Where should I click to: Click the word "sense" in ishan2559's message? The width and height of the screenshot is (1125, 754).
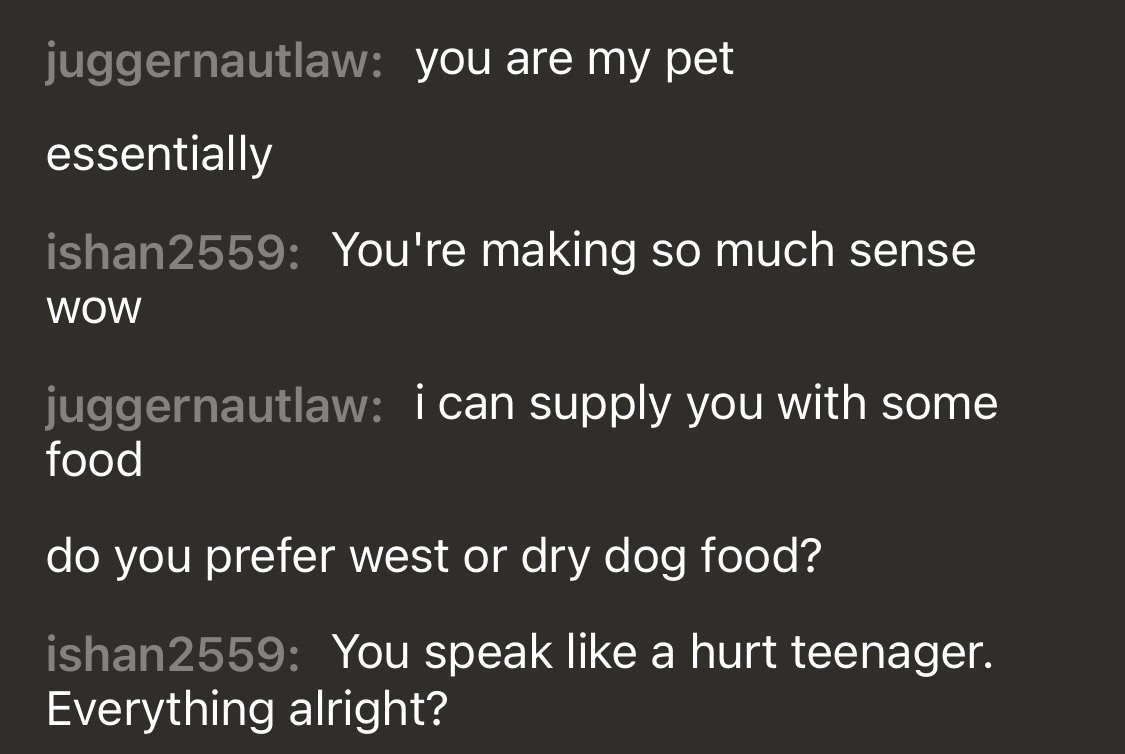tap(913, 253)
